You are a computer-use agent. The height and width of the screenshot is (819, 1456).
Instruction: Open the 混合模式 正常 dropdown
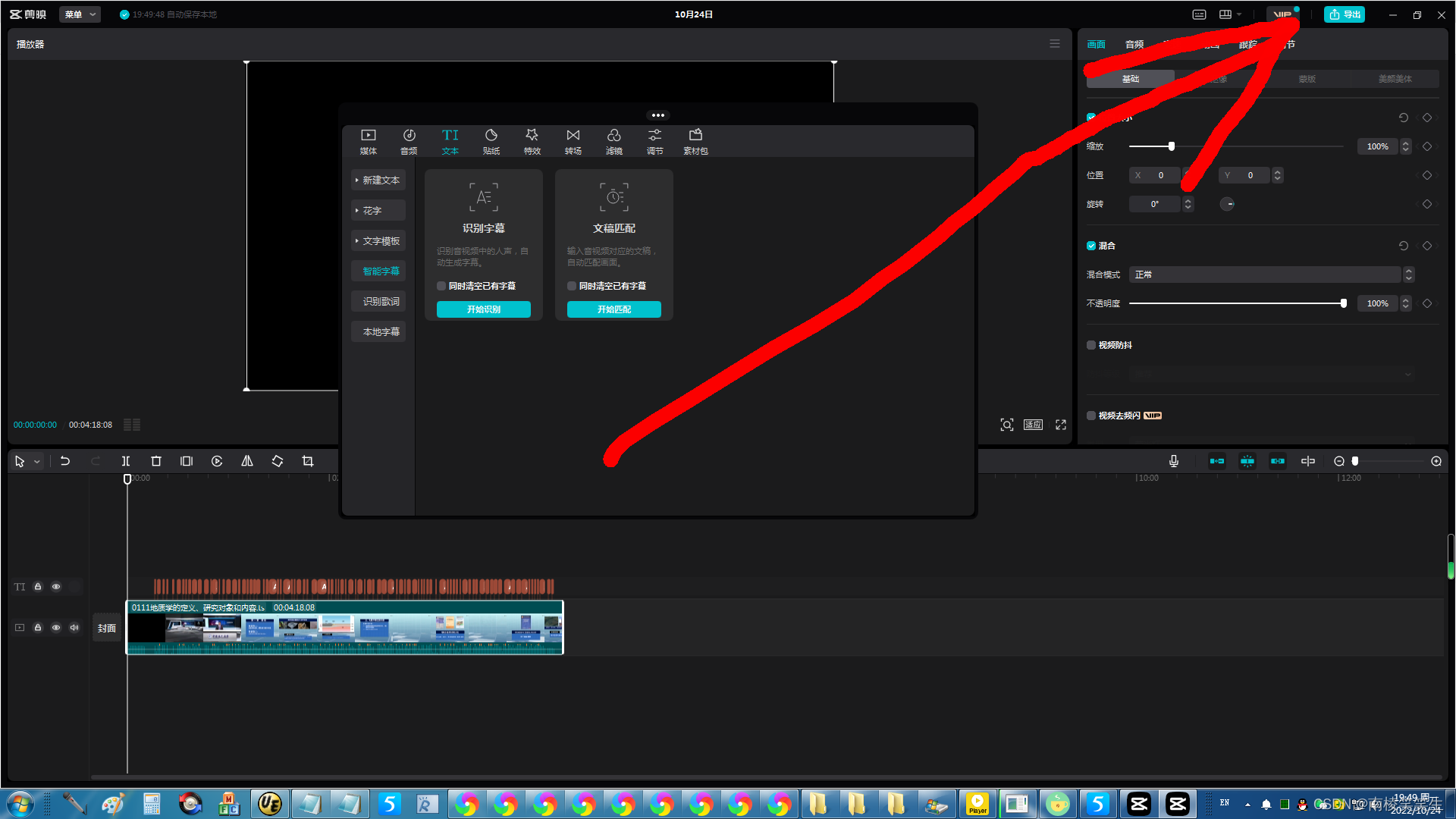click(1265, 275)
